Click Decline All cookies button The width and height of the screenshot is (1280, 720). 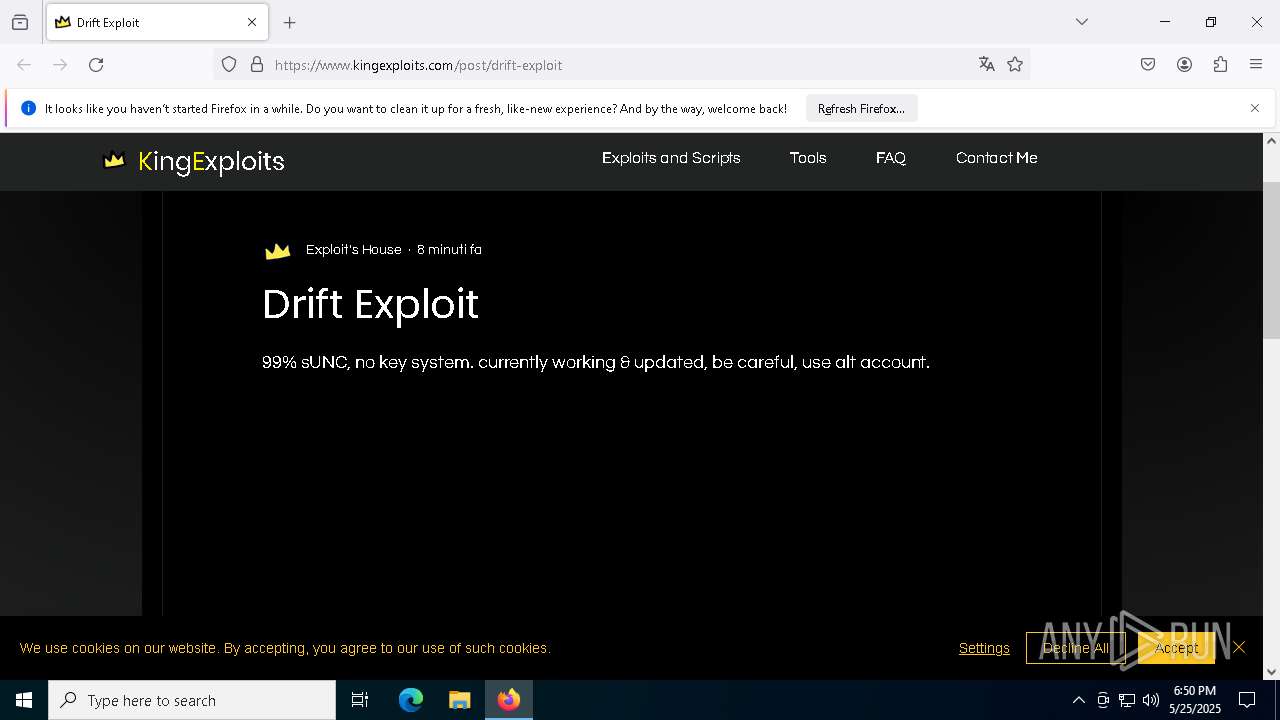pyautogui.click(x=1075, y=648)
